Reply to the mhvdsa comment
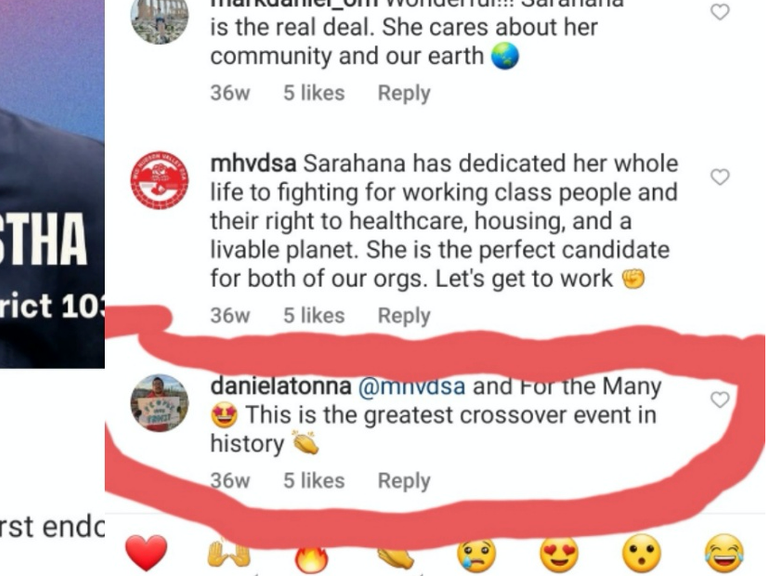The image size is (767, 576). pos(404,316)
